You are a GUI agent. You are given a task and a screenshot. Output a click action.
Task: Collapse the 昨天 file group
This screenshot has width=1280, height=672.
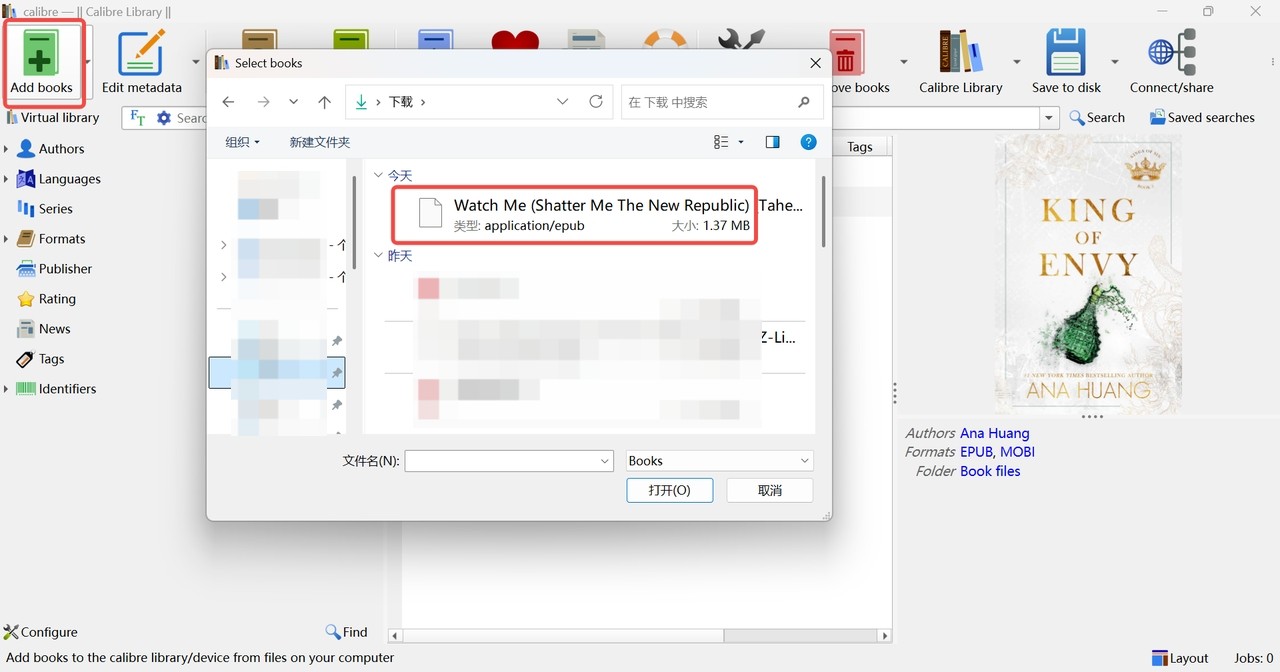[378, 256]
